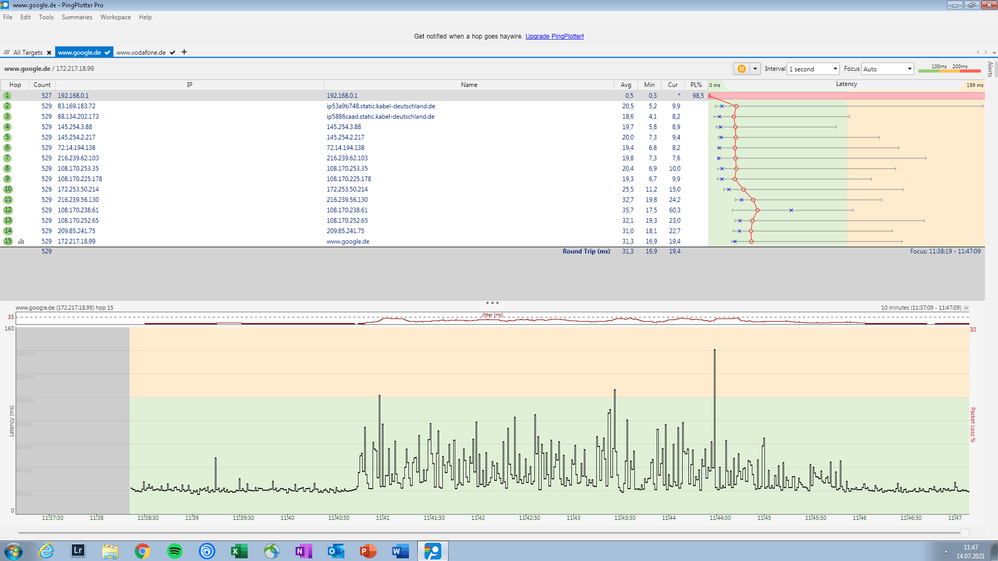Select hop 1 green circle icon

pos(7,96)
